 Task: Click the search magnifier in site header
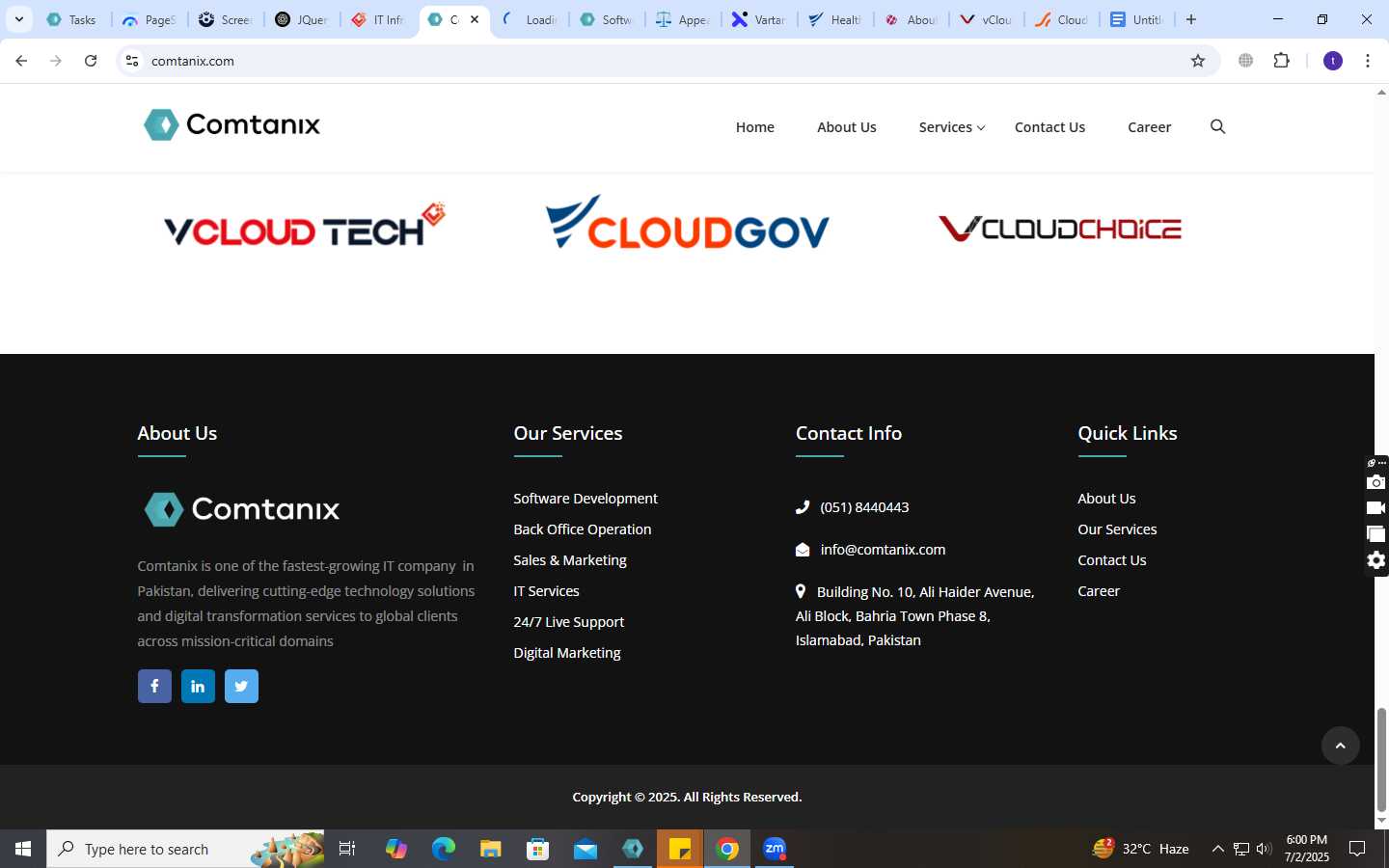pyautogui.click(x=1217, y=126)
